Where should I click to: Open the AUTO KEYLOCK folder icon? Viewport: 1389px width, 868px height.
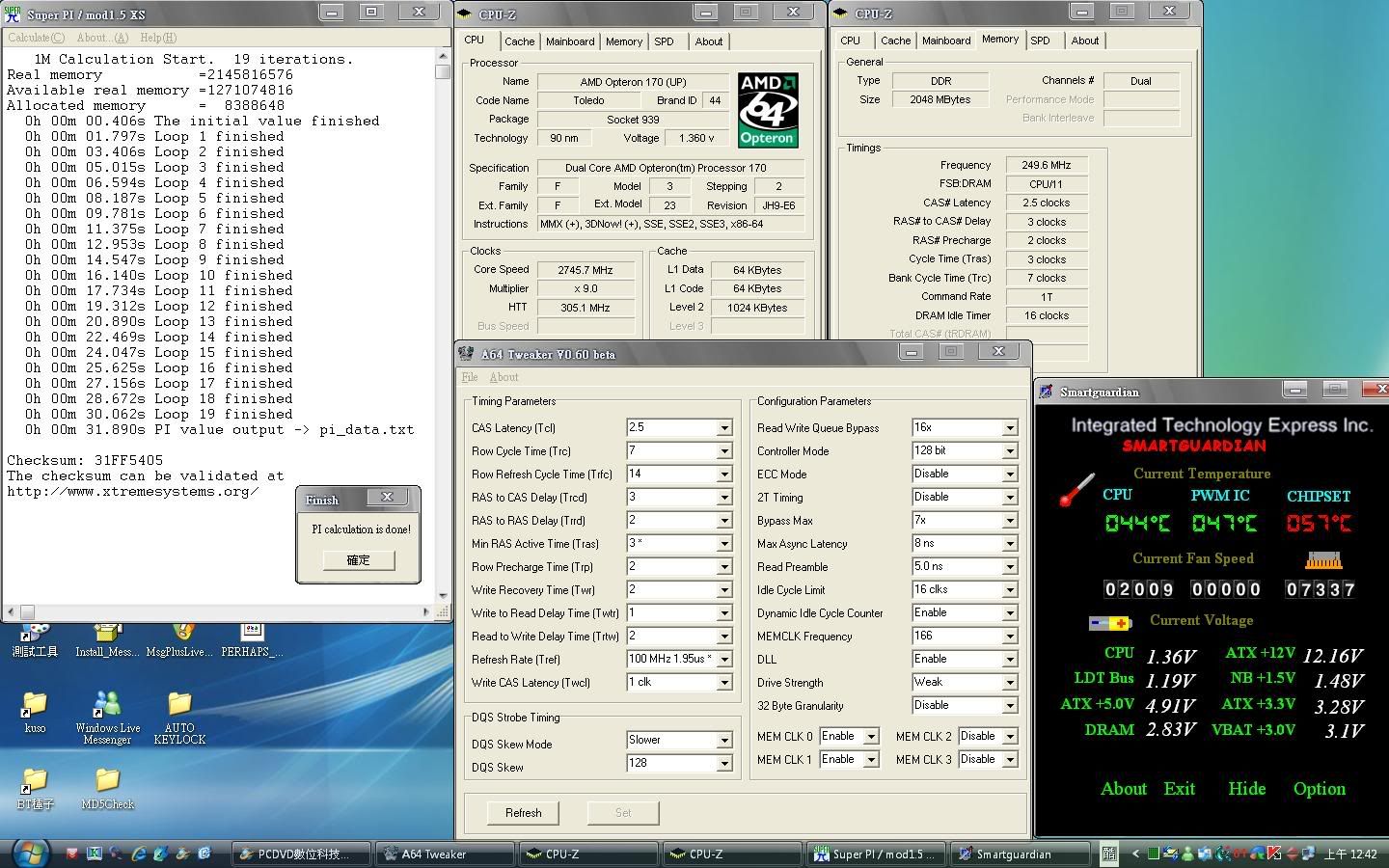179,707
